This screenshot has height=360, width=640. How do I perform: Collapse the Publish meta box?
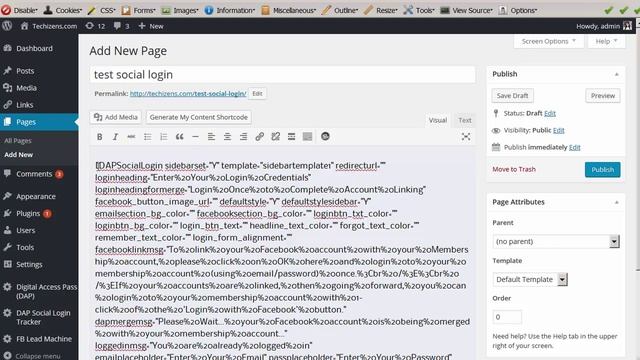click(x=616, y=74)
